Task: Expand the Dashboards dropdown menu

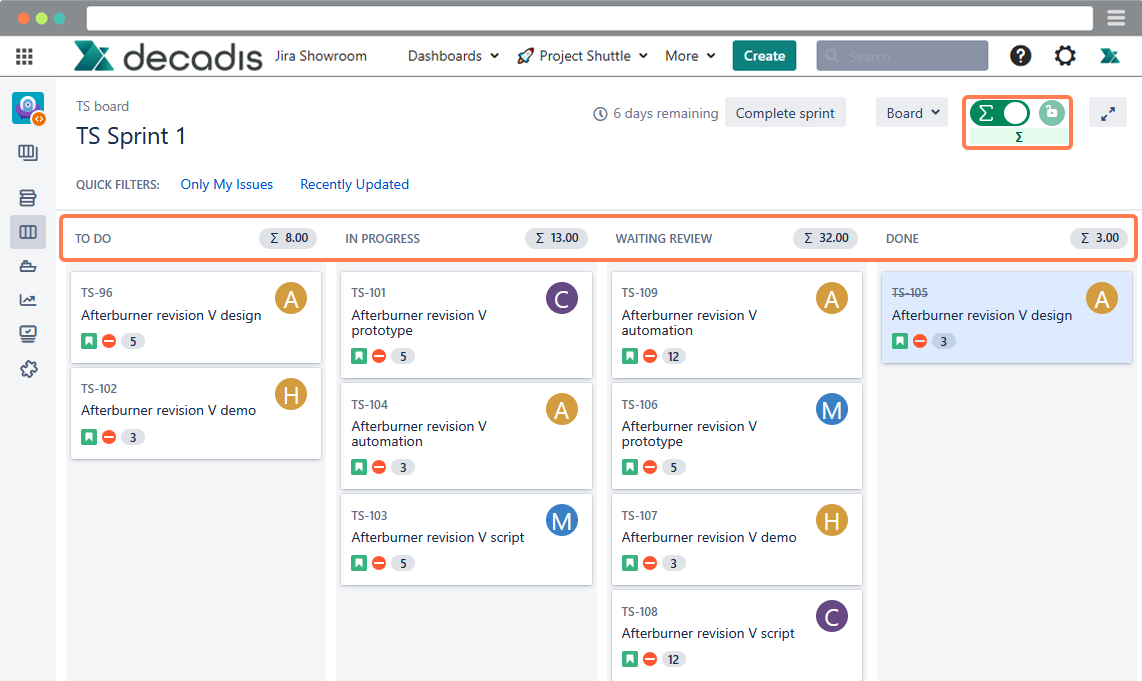Action: [453, 56]
